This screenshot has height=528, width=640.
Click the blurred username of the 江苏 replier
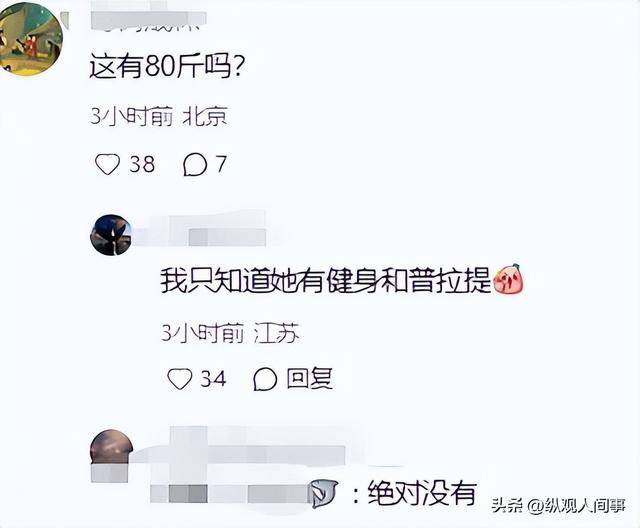[200, 231]
